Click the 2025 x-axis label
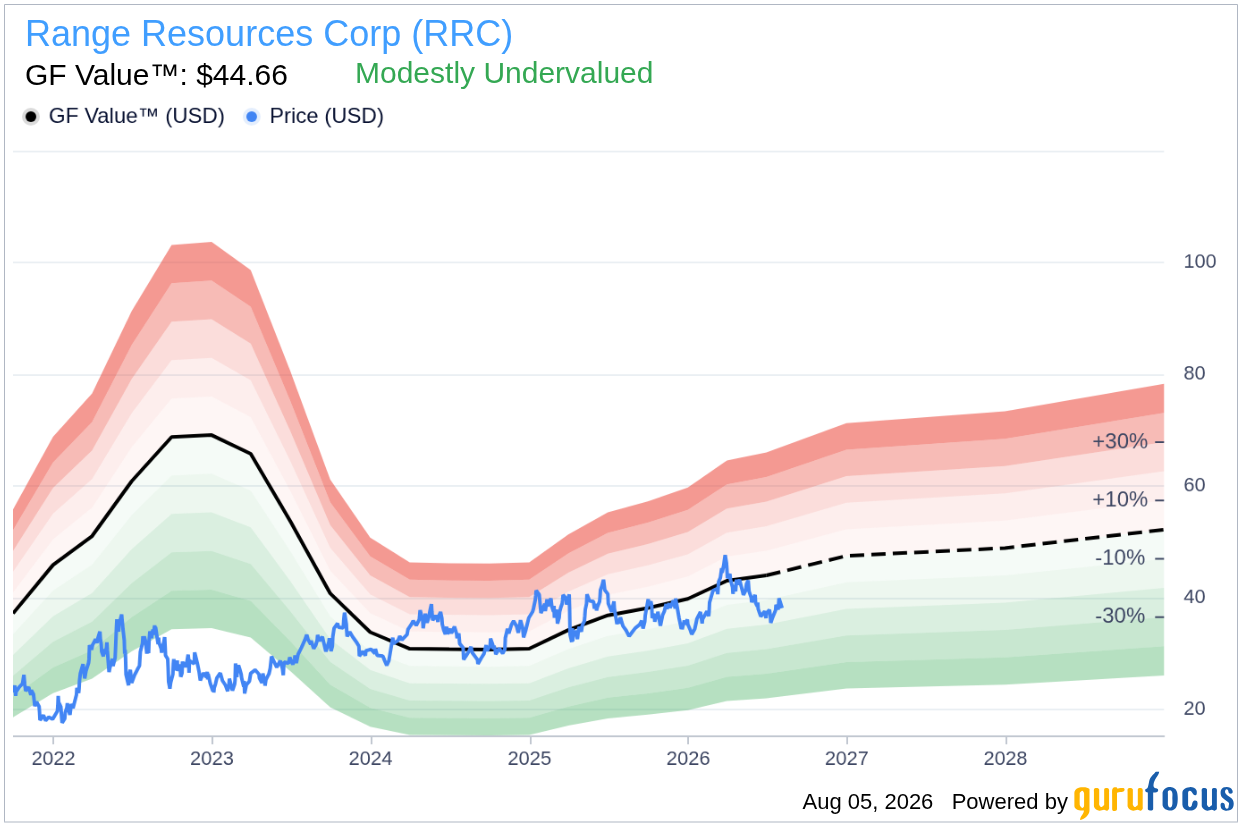 point(529,758)
